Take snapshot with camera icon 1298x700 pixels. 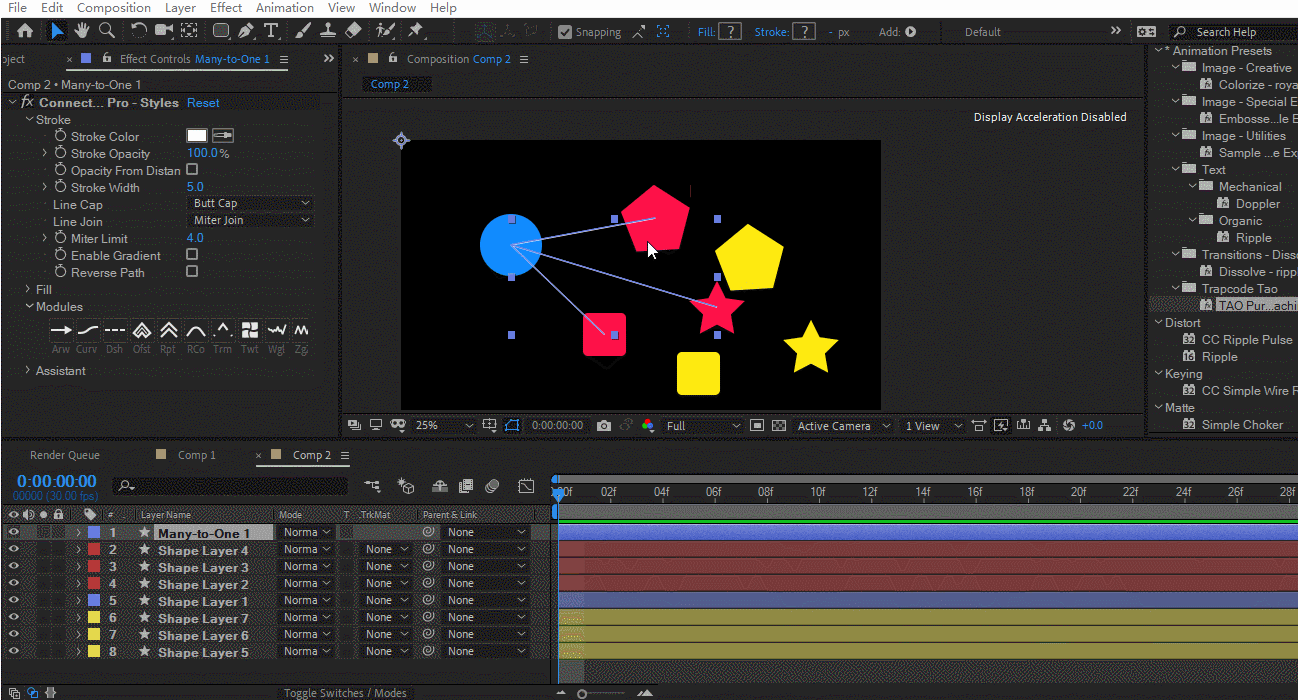(604, 426)
